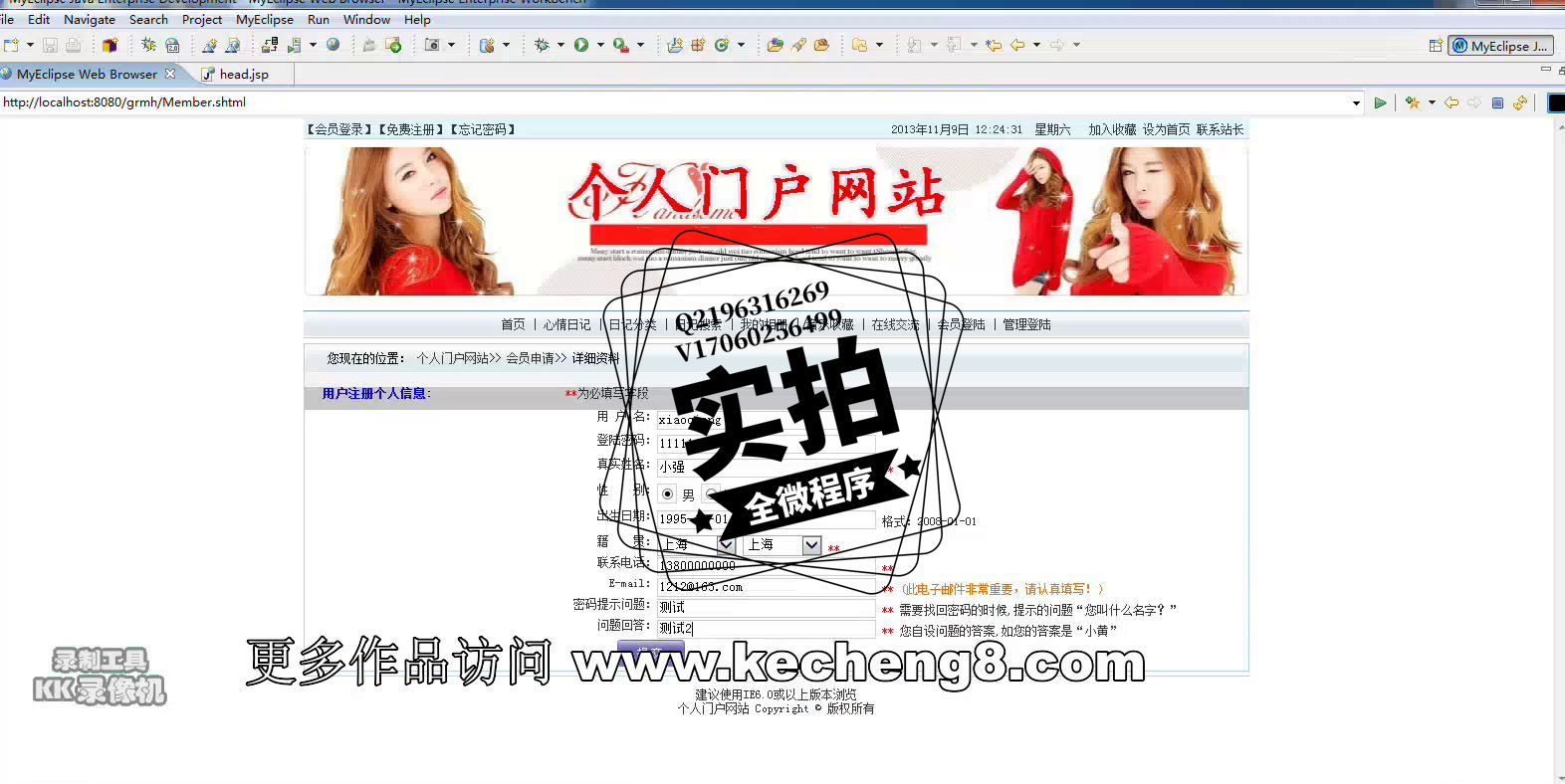Click the Open Perspective icon
This screenshot has width=1565, height=784.
point(1436,46)
